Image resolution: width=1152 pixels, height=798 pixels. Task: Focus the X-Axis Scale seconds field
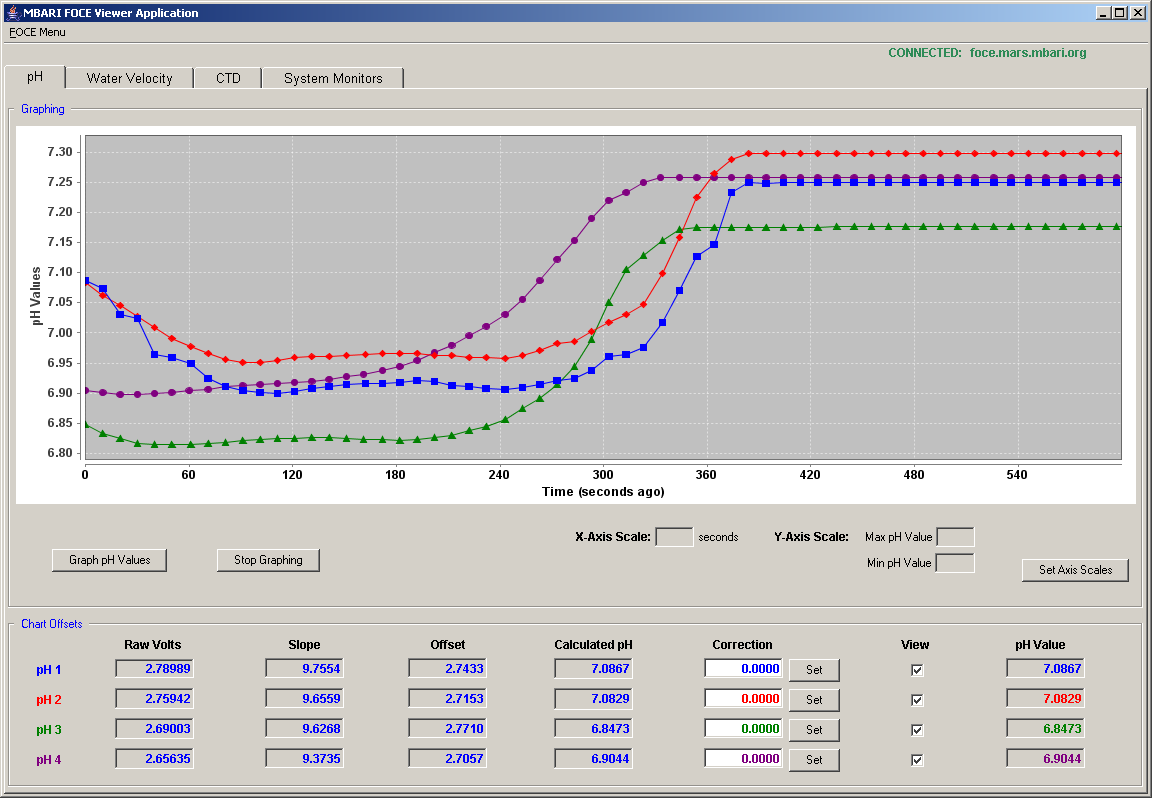click(674, 536)
